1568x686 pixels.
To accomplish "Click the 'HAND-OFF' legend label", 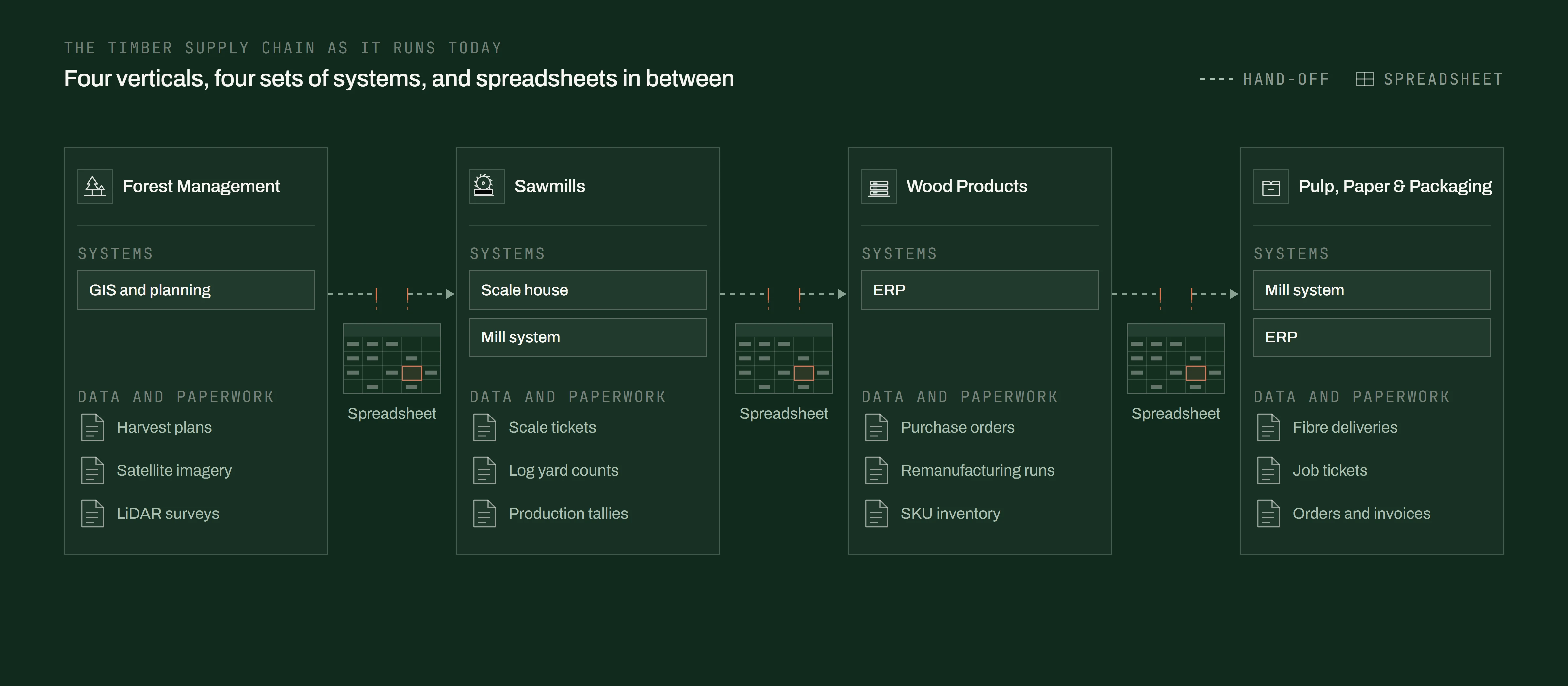I will click(1286, 79).
